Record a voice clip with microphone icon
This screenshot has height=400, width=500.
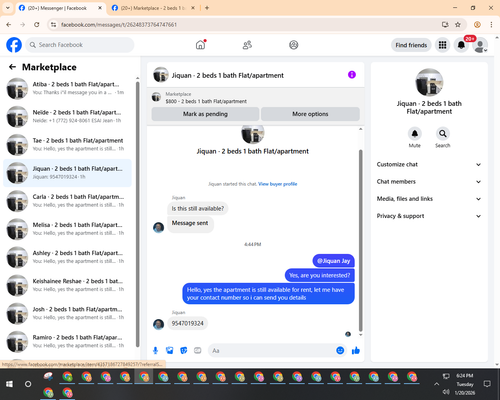click(155, 350)
